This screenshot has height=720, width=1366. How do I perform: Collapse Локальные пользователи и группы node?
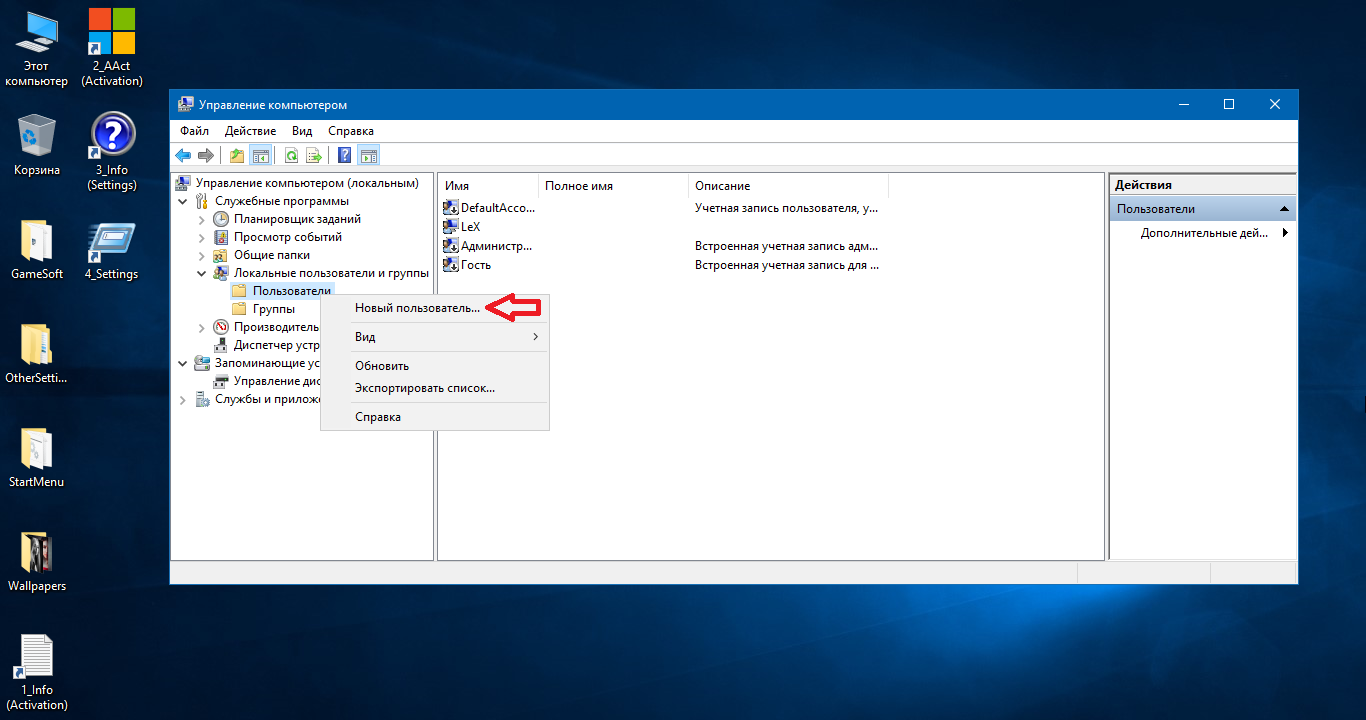[201, 273]
